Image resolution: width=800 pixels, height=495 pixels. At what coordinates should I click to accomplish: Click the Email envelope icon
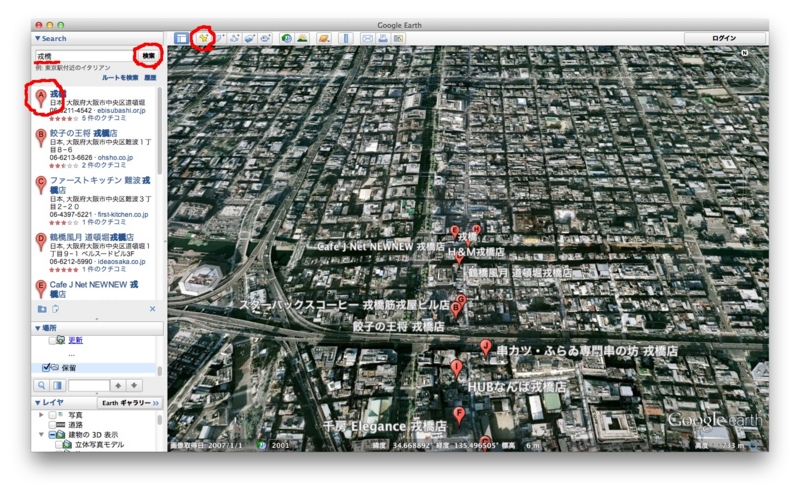point(367,38)
